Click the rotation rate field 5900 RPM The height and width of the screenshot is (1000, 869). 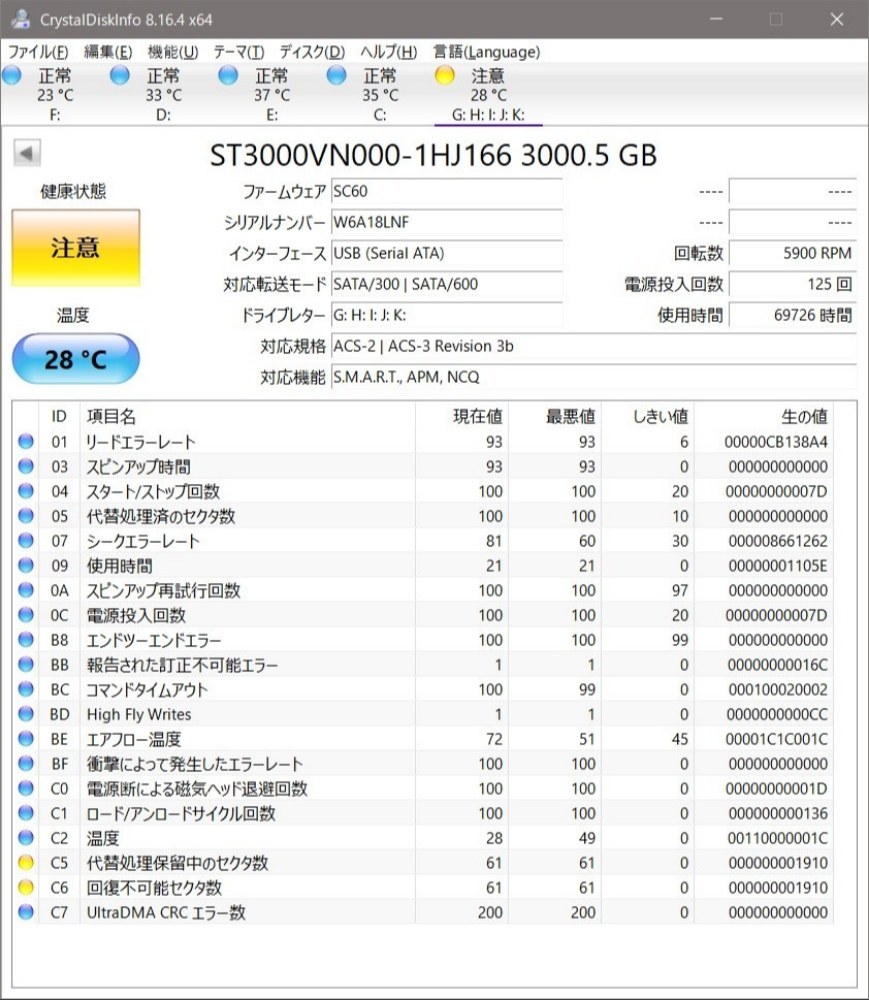click(x=792, y=253)
